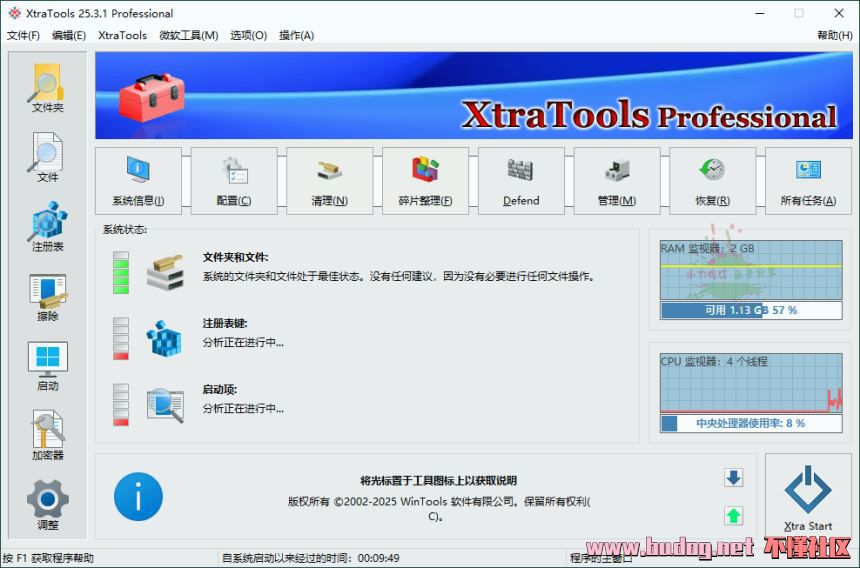860x568 pixels.
Task: Open the 碎片整理 defrag tab
Action: point(425,181)
